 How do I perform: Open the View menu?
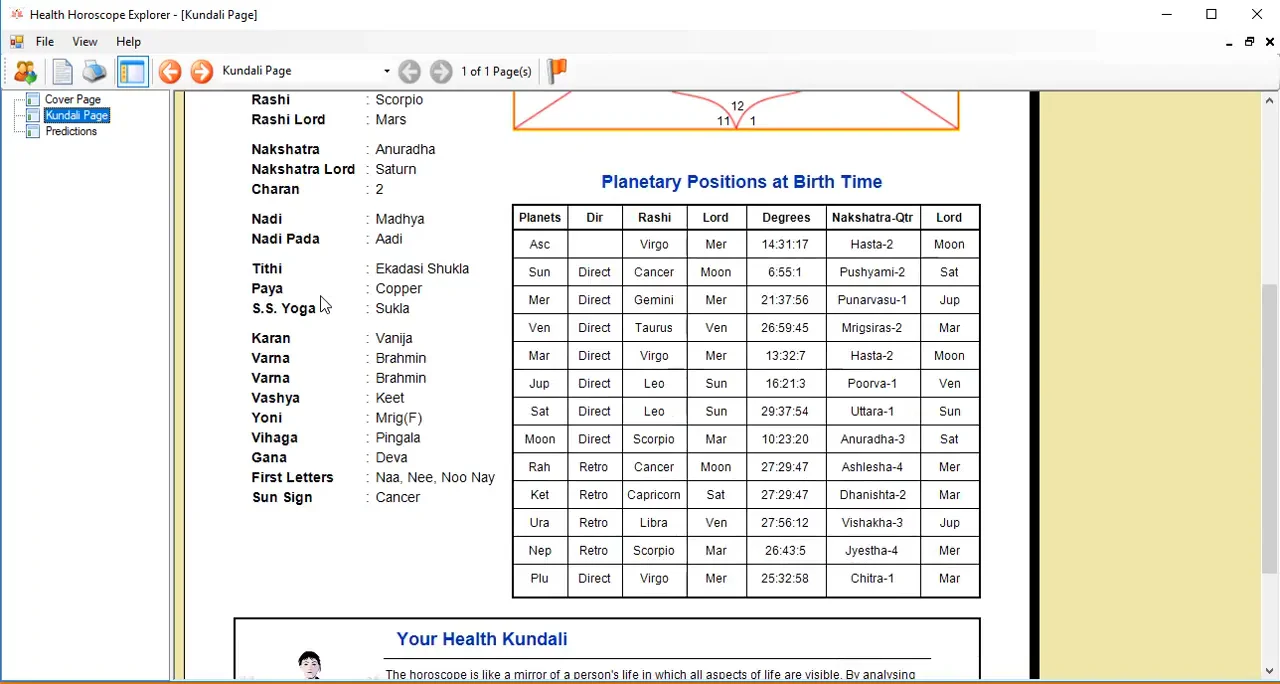coord(85,42)
